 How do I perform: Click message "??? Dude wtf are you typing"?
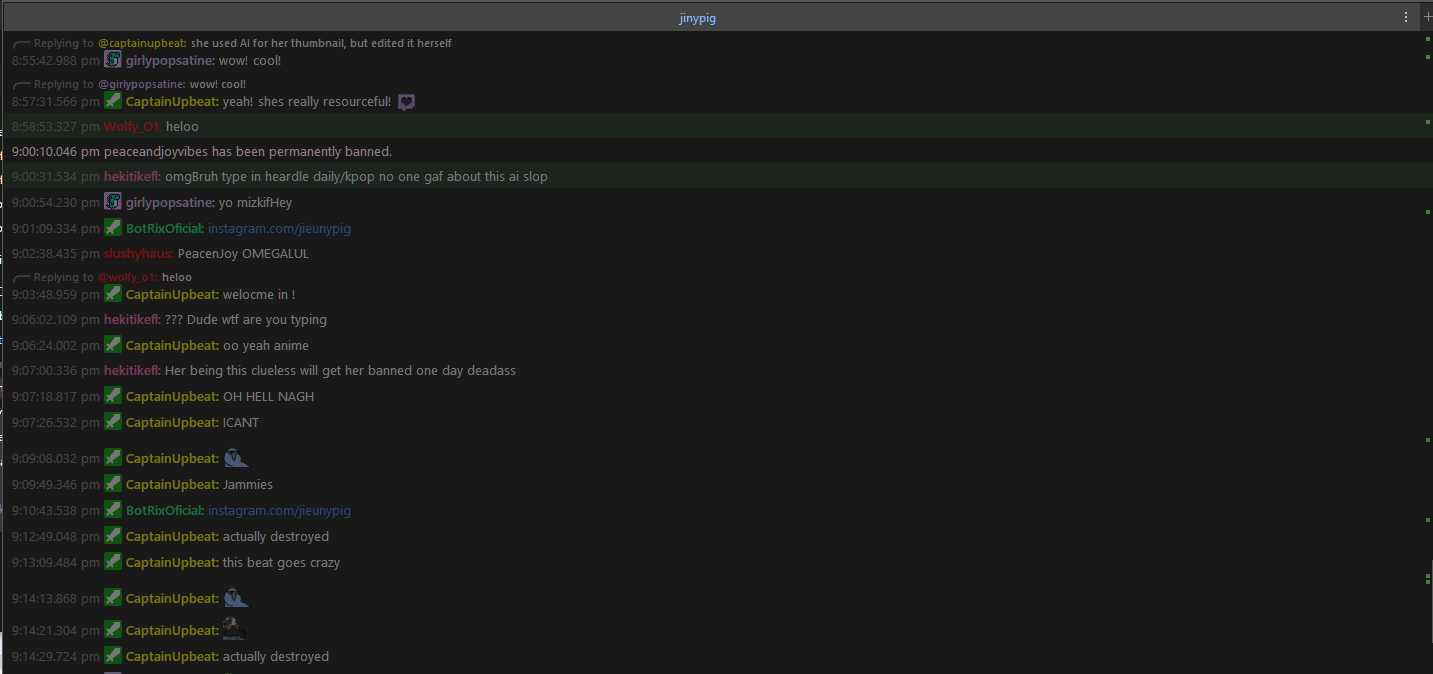coord(246,320)
